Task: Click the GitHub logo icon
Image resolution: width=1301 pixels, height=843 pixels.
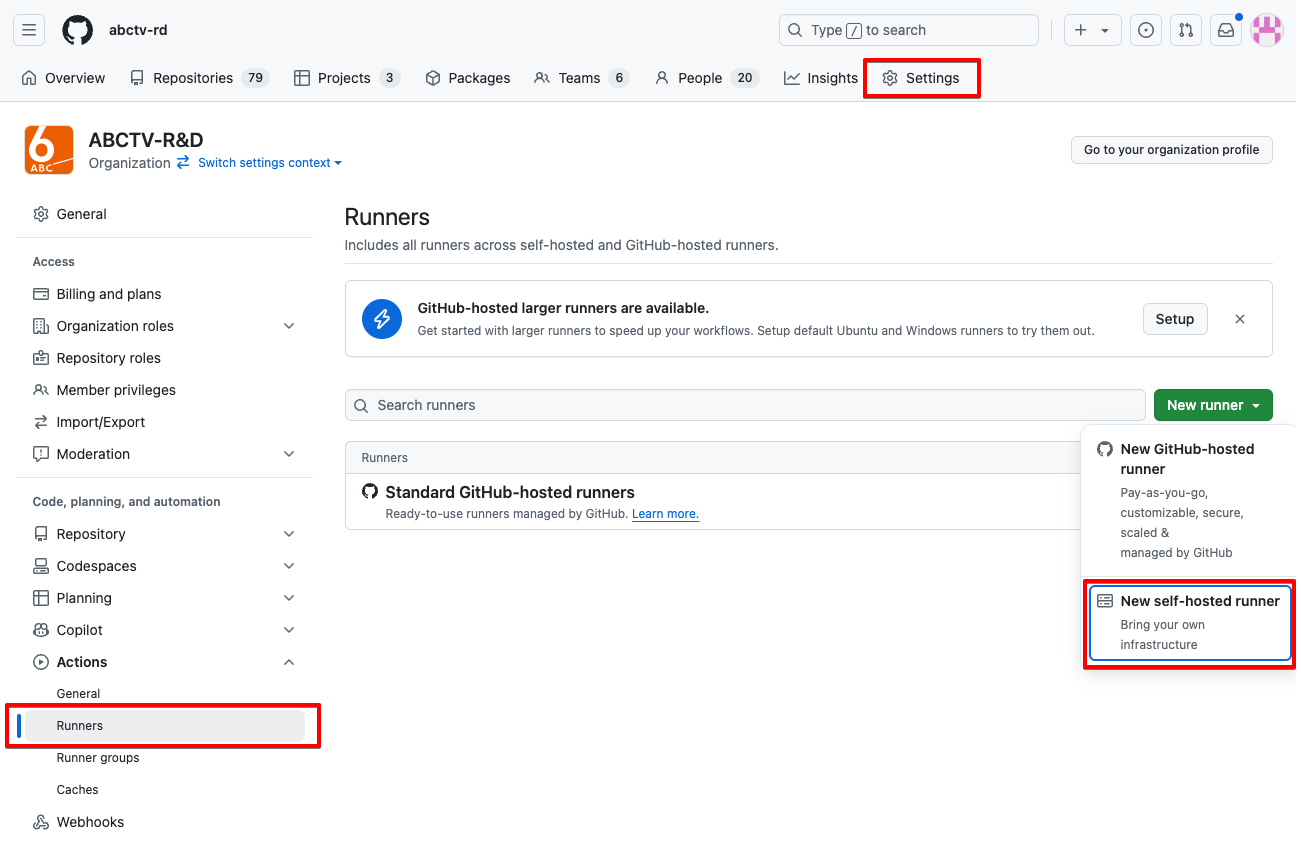Action: coord(77,30)
